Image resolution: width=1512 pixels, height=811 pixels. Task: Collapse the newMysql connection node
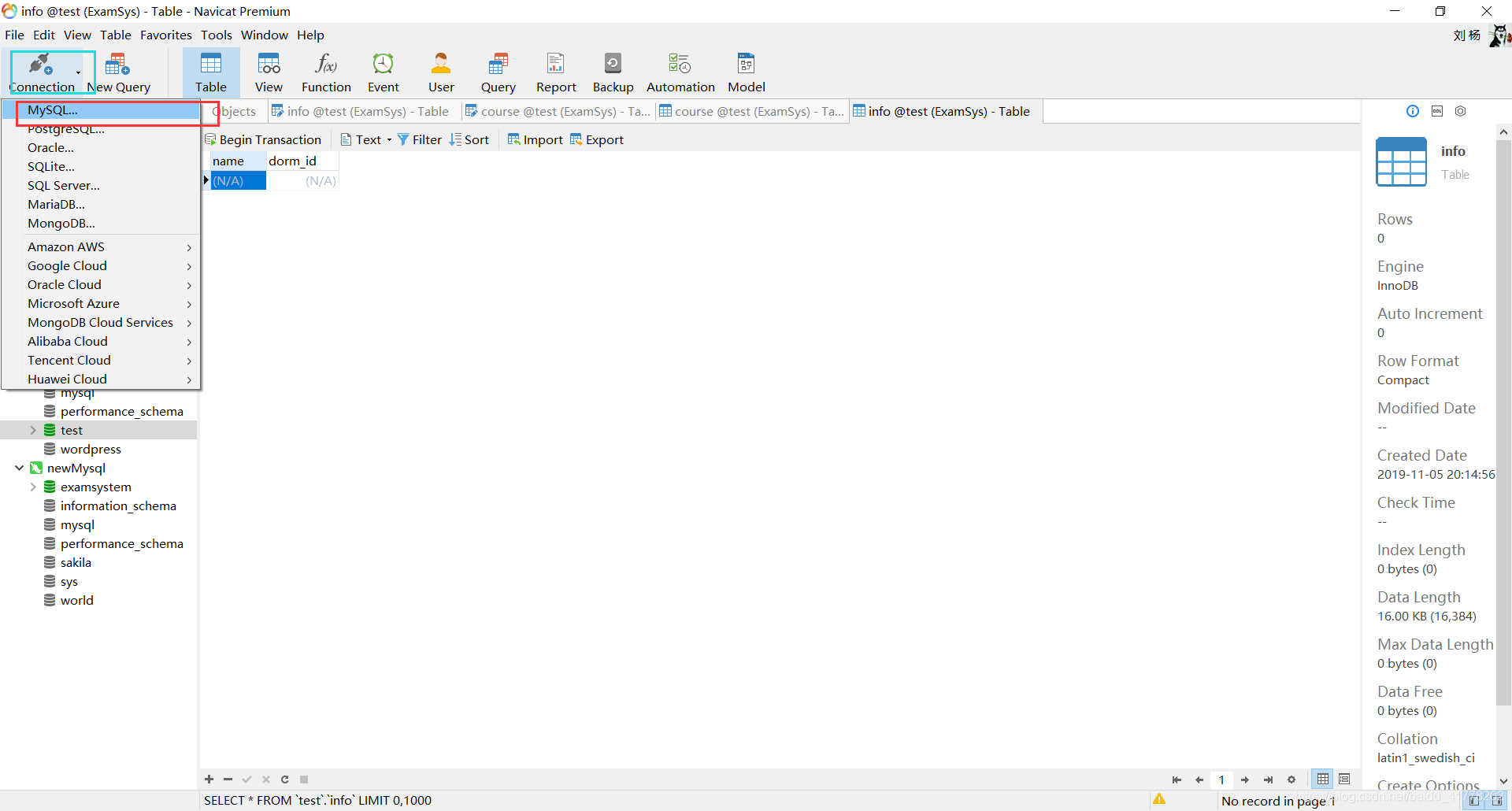[19, 468]
